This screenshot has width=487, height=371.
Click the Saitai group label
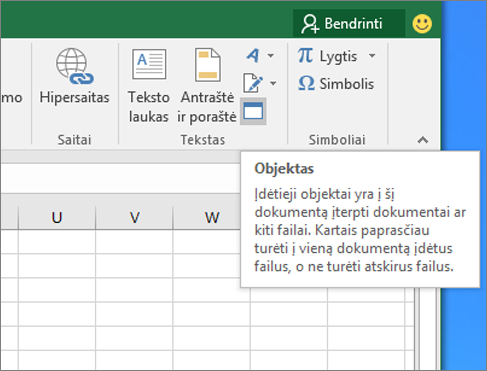tap(74, 140)
